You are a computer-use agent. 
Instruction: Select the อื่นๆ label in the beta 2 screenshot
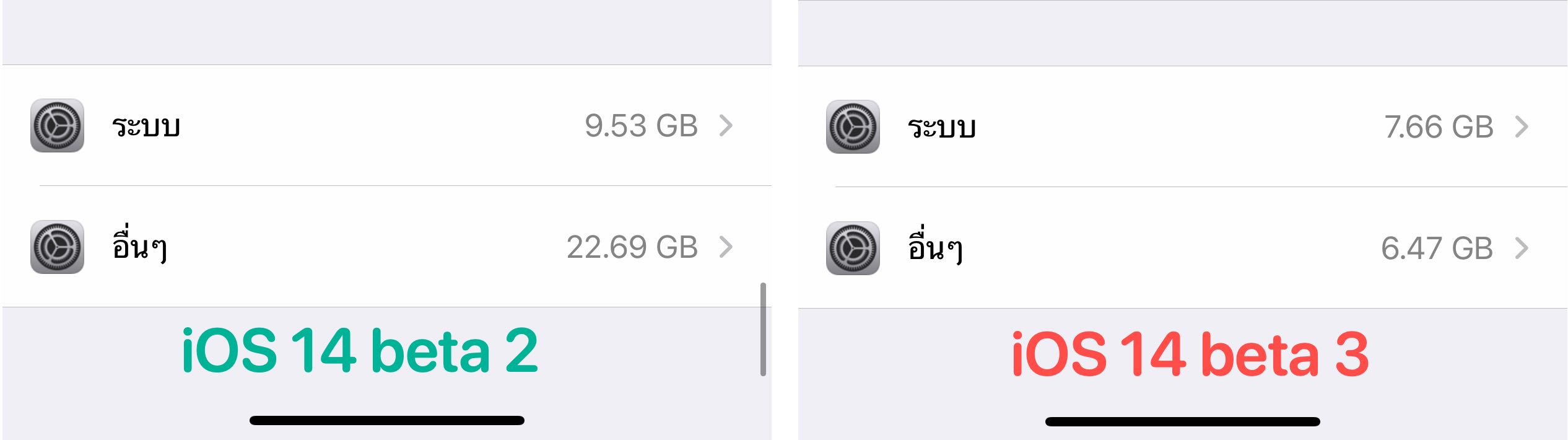139,246
